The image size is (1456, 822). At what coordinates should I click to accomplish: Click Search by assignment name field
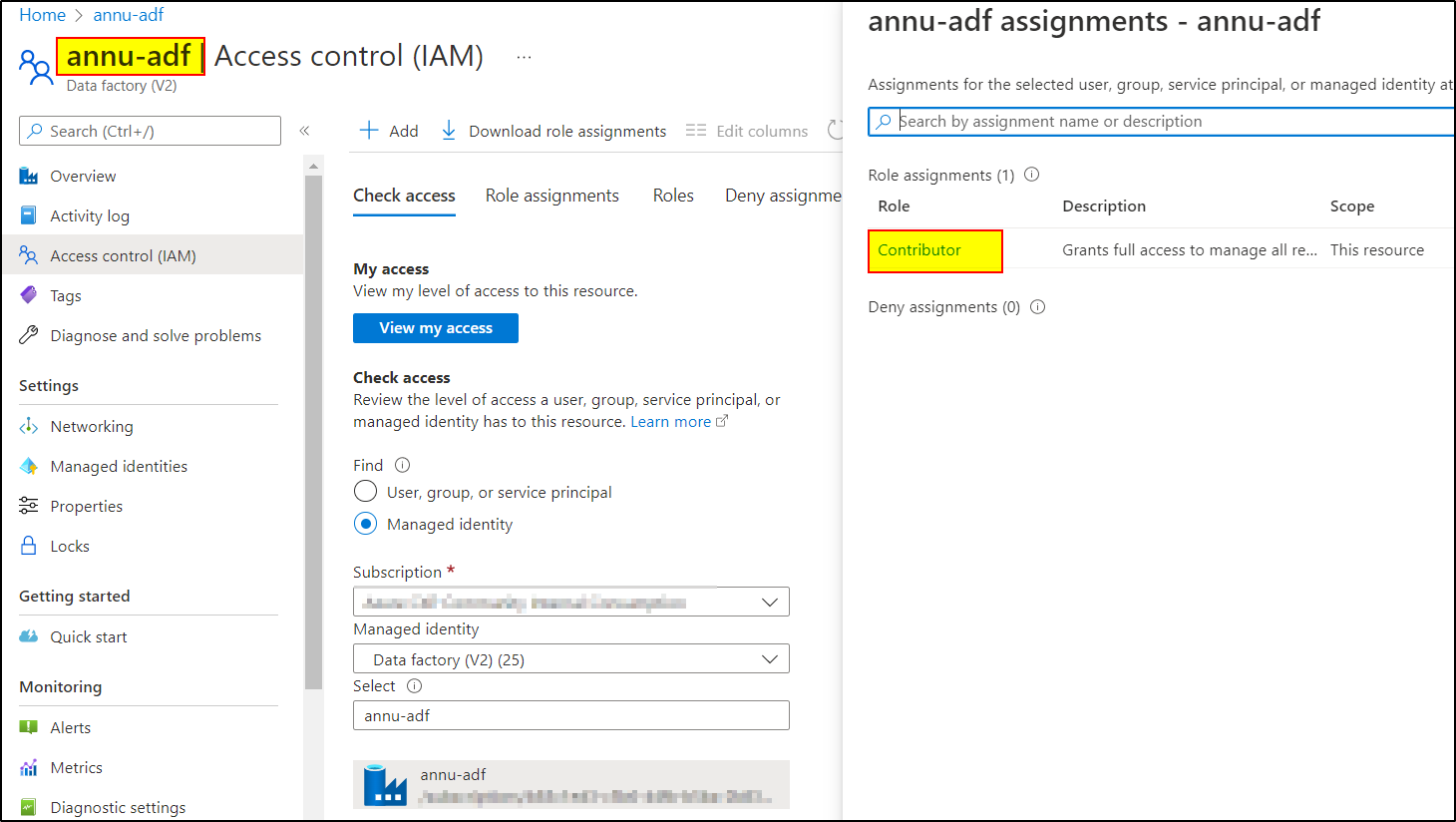click(1162, 122)
